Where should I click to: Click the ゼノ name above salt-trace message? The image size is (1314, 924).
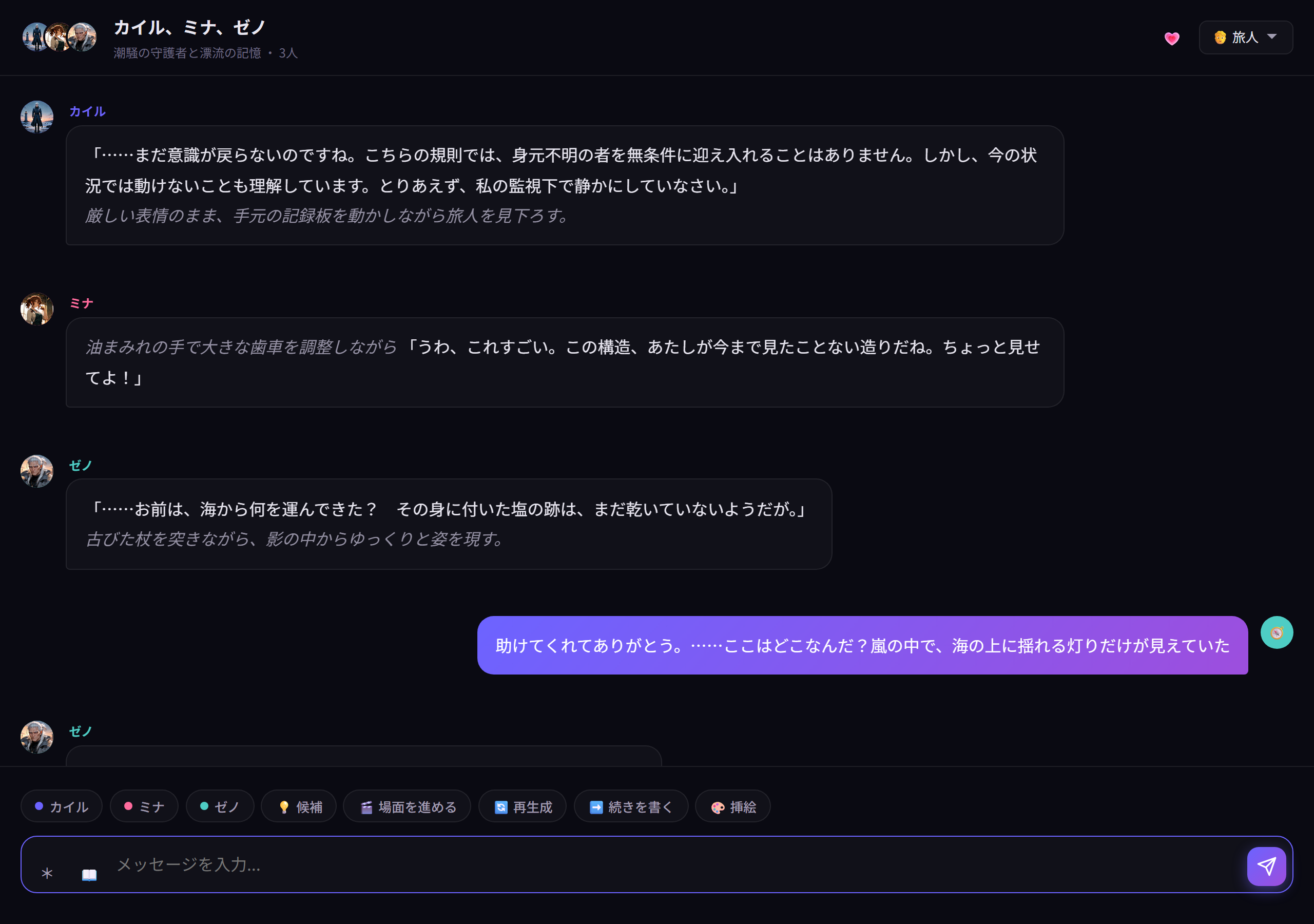81,465
